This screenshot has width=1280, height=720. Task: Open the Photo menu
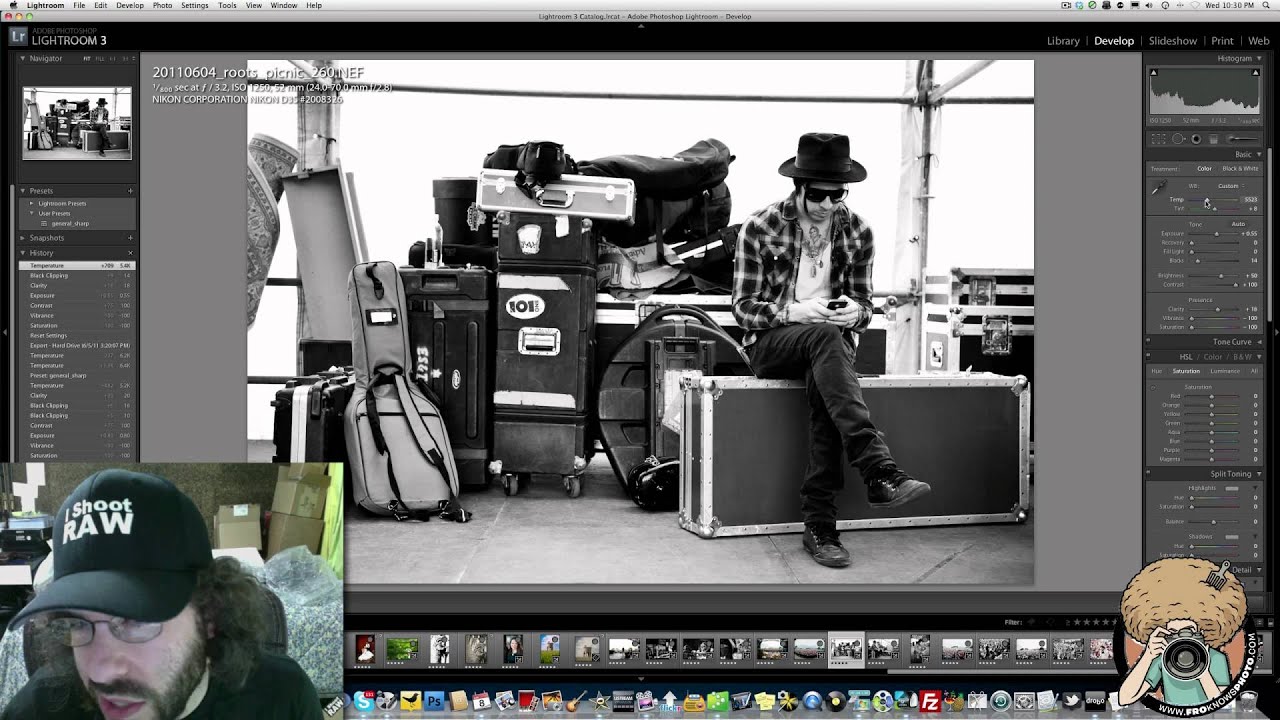[x=162, y=5]
